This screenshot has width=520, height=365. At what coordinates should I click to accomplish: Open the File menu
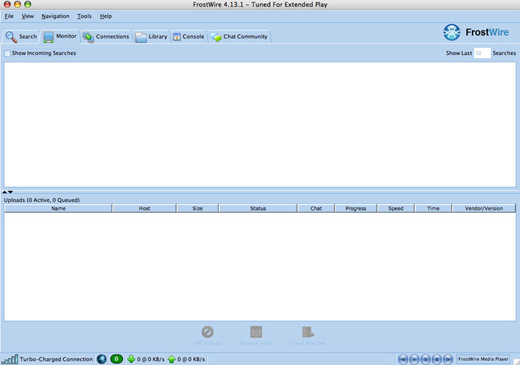9,16
